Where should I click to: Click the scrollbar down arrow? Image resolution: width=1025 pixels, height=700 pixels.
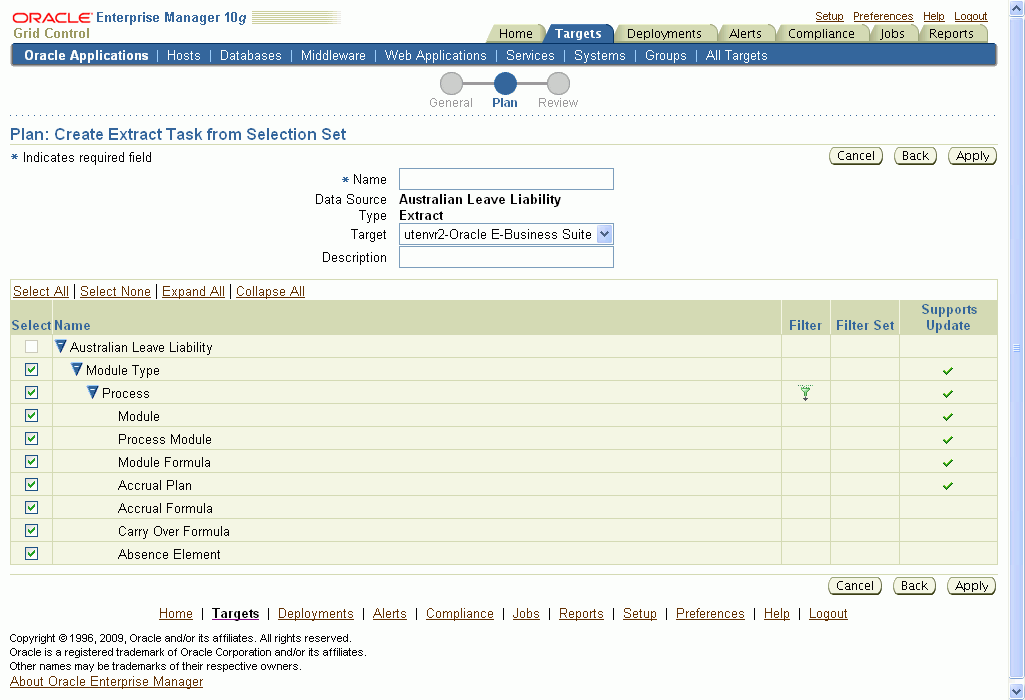(x=1017, y=691)
